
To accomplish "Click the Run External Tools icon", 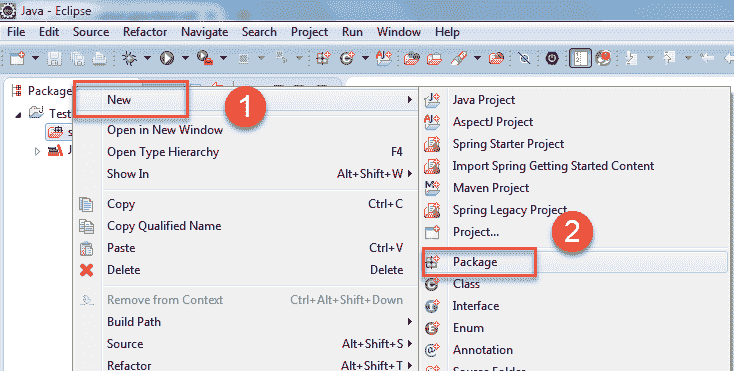I will pos(205,58).
